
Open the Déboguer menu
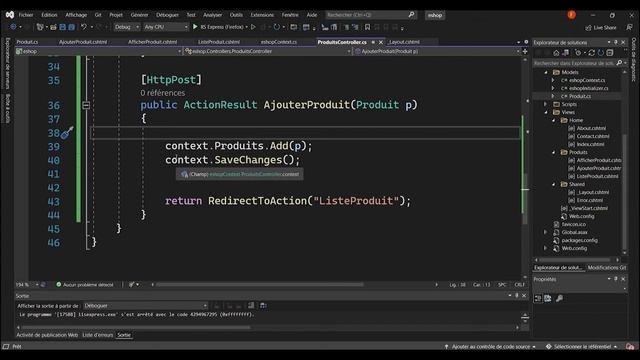click(167, 15)
